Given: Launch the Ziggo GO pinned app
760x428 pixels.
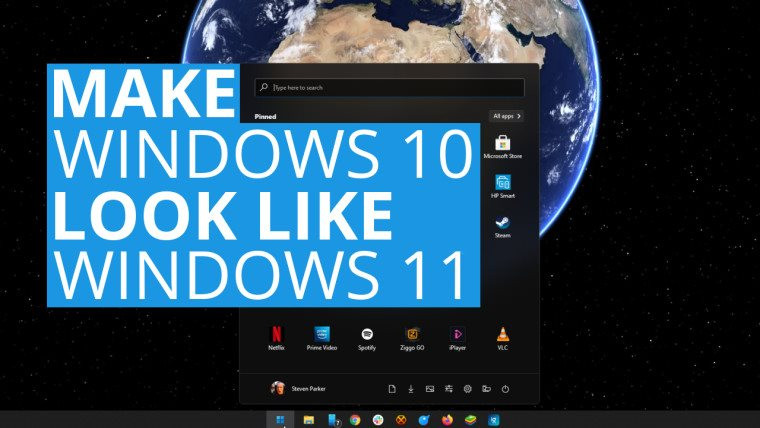Looking at the screenshot, I should (412, 338).
